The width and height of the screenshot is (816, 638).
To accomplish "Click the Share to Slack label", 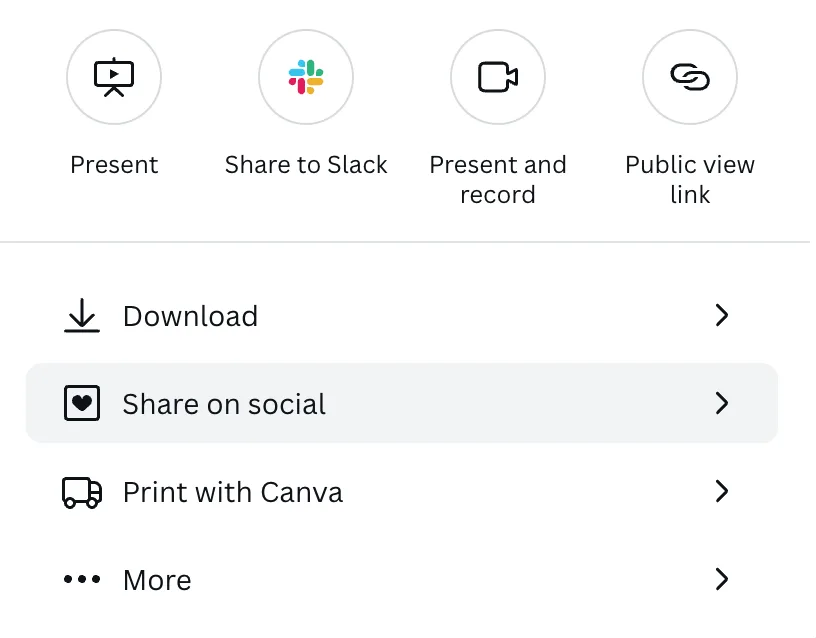I will 306,165.
